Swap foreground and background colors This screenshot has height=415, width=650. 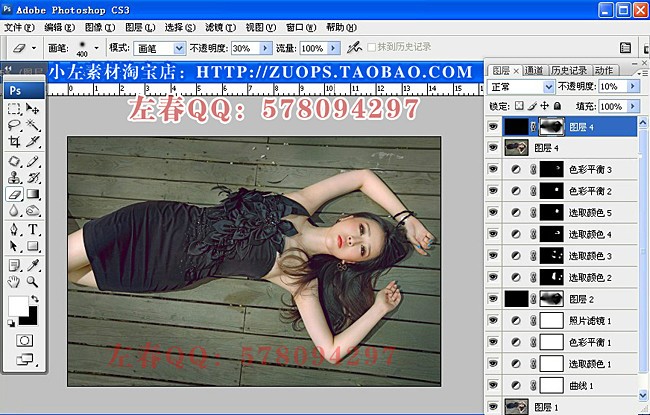click(x=35, y=299)
